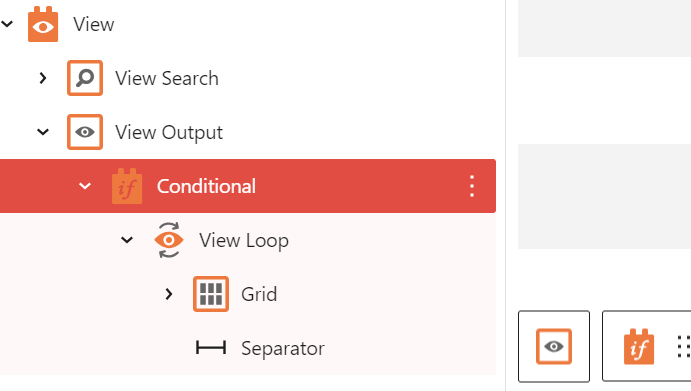This screenshot has width=691, height=391.
Task: Click the View Loop eye-with-arrows icon
Action: [169, 240]
